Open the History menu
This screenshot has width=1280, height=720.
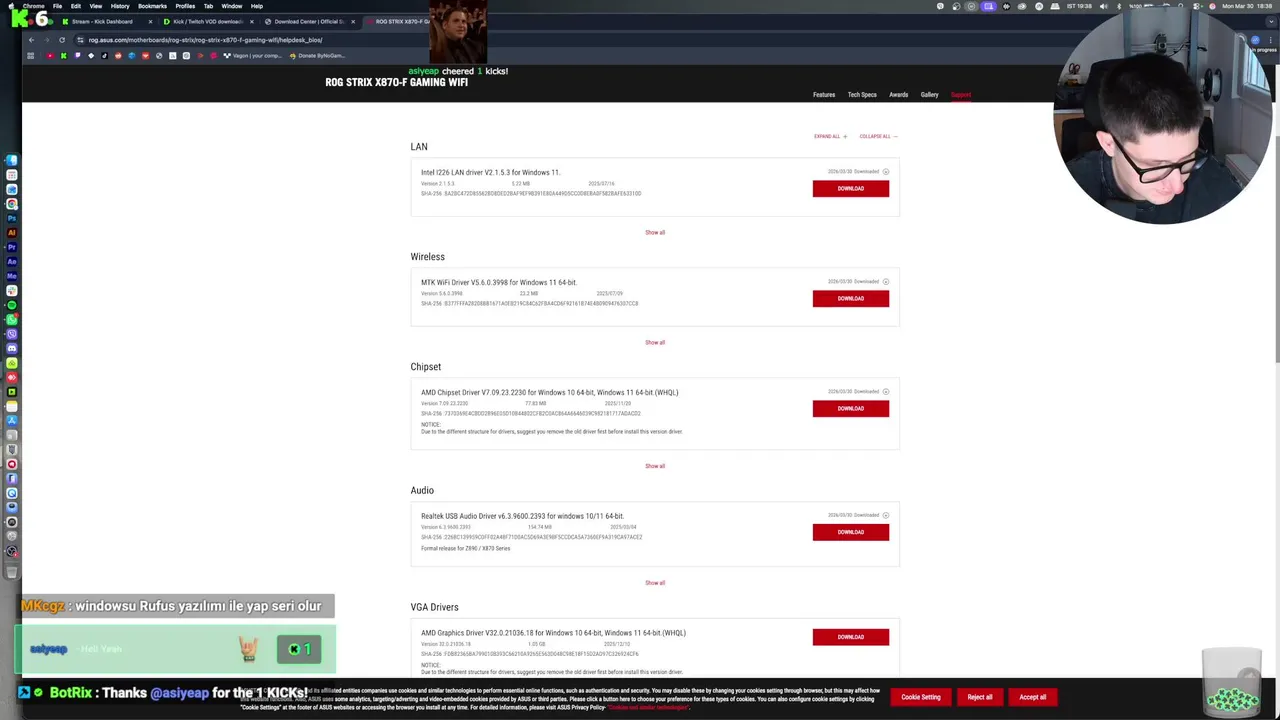(x=120, y=6)
